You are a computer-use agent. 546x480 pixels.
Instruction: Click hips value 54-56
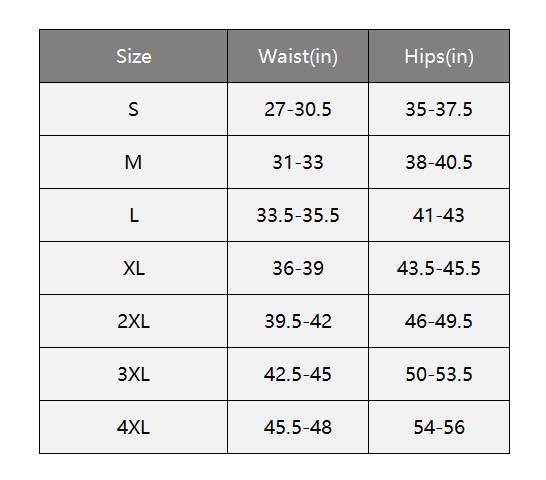click(439, 427)
